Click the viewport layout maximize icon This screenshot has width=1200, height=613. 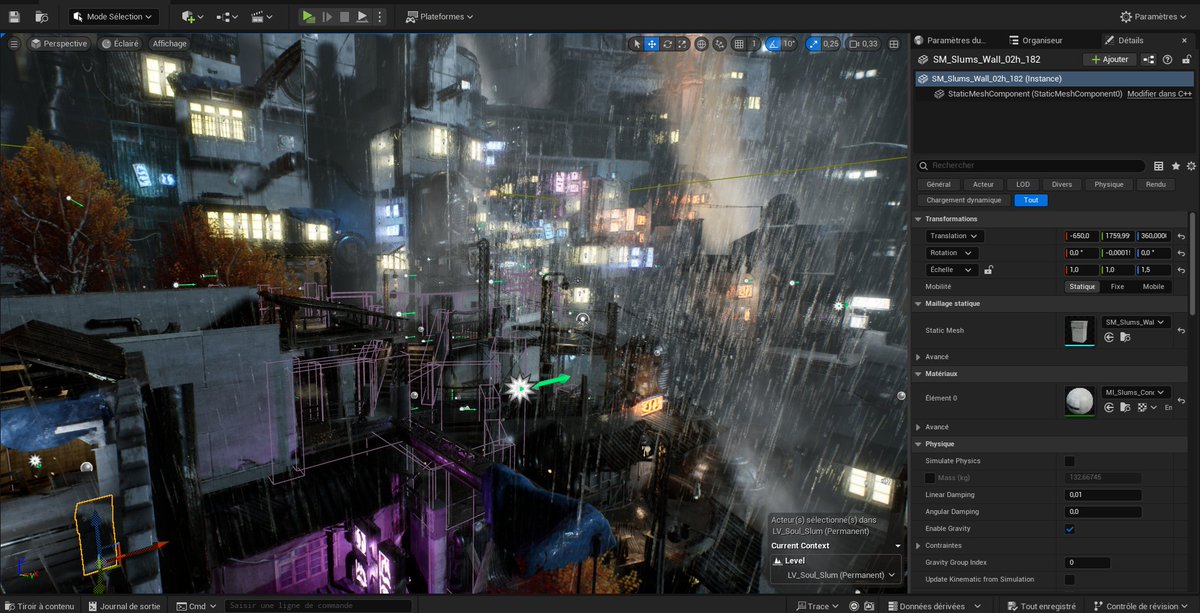(x=894, y=44)
